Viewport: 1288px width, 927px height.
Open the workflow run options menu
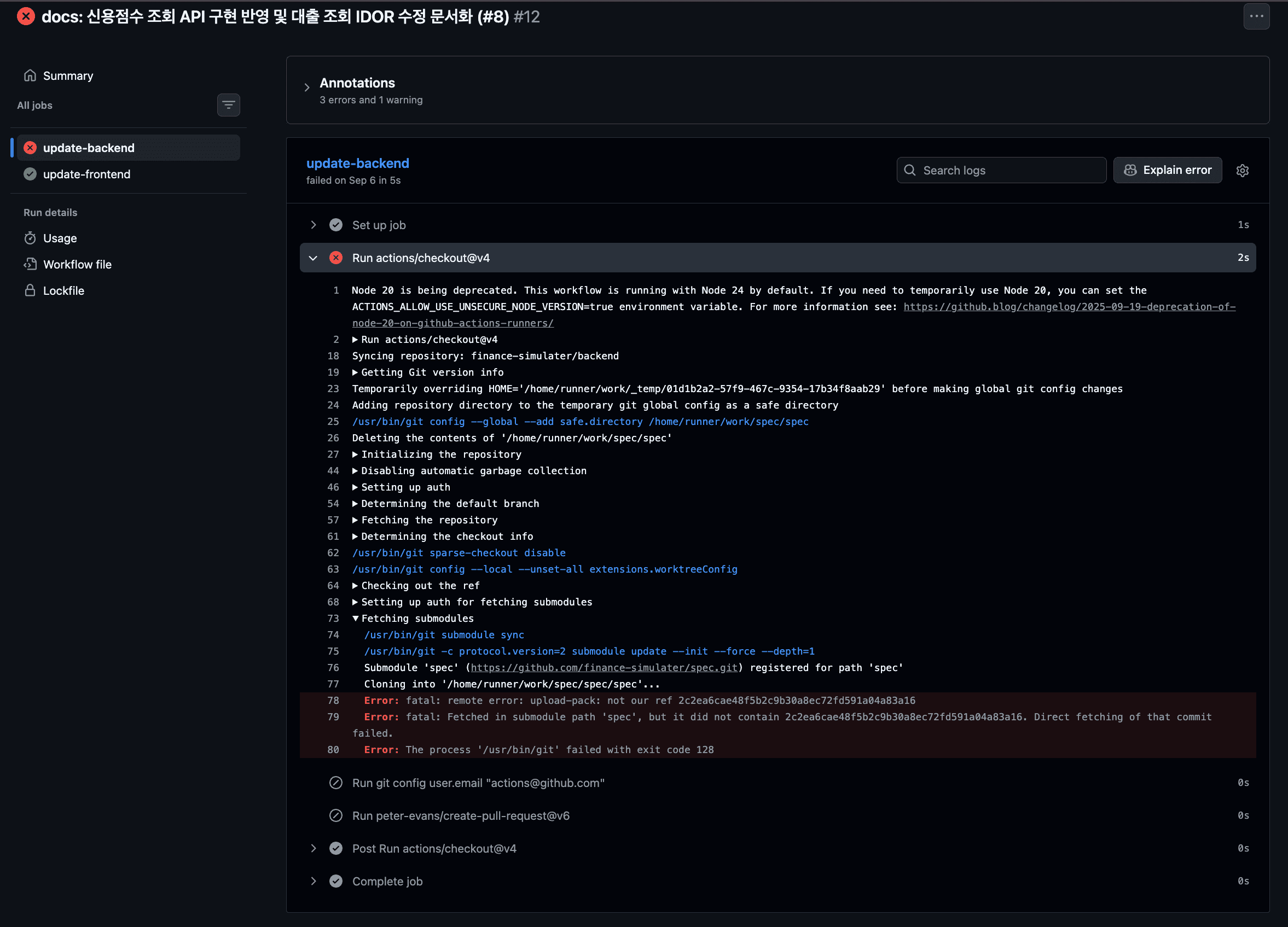(1256, 16)
